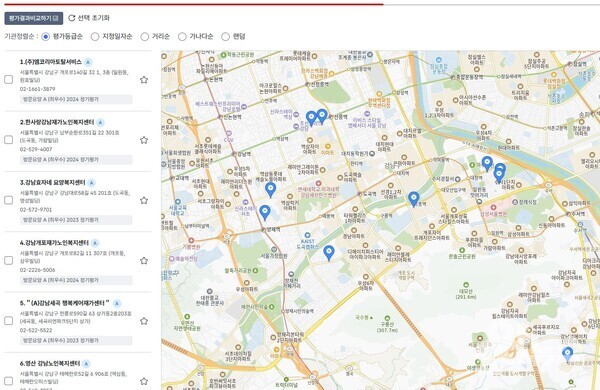Choose 거리순 sorting radio
The width and height of the screenshot is (600, 390).
point(145,37)
